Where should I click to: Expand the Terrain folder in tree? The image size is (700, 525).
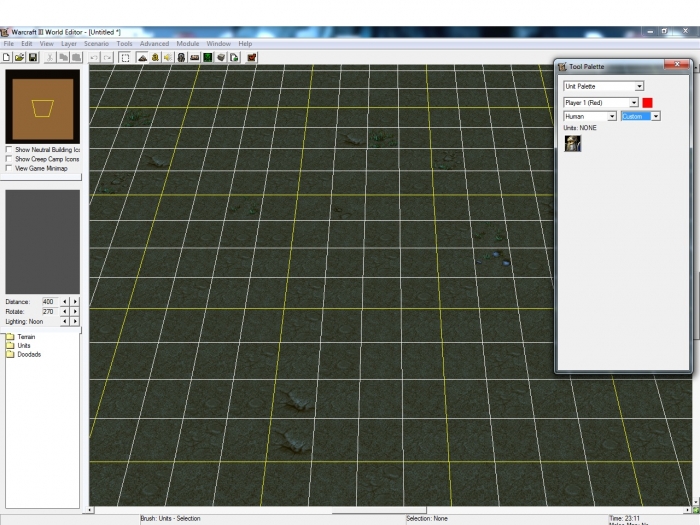click(x=10, y=337)
